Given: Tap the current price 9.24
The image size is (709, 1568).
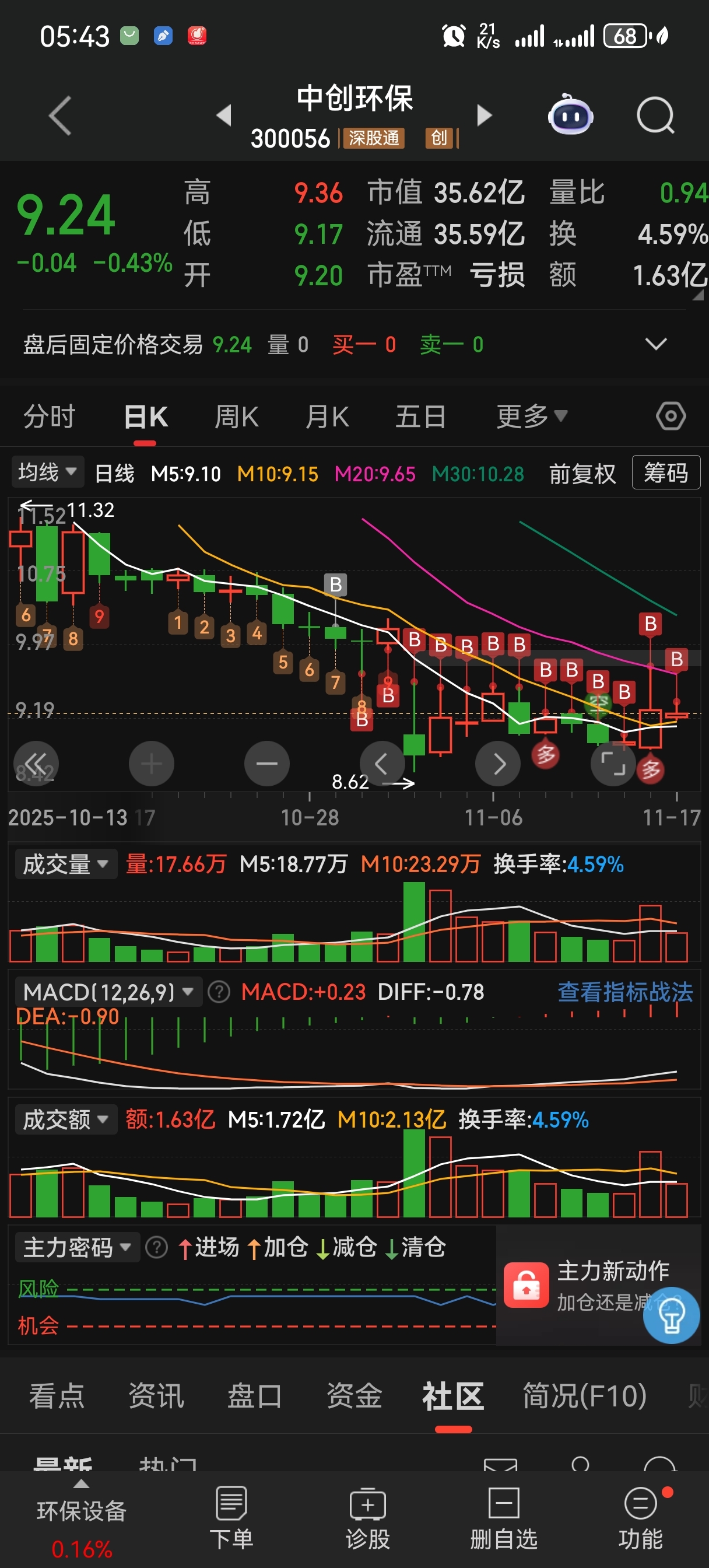Looking at the screenshot, I should click(66, 215).
